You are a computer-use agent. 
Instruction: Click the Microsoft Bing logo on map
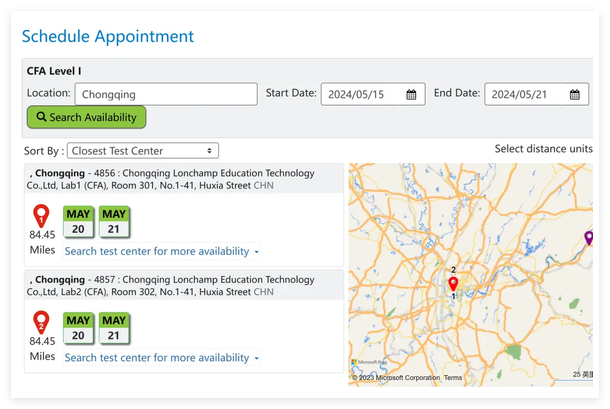tap(369, 362)
